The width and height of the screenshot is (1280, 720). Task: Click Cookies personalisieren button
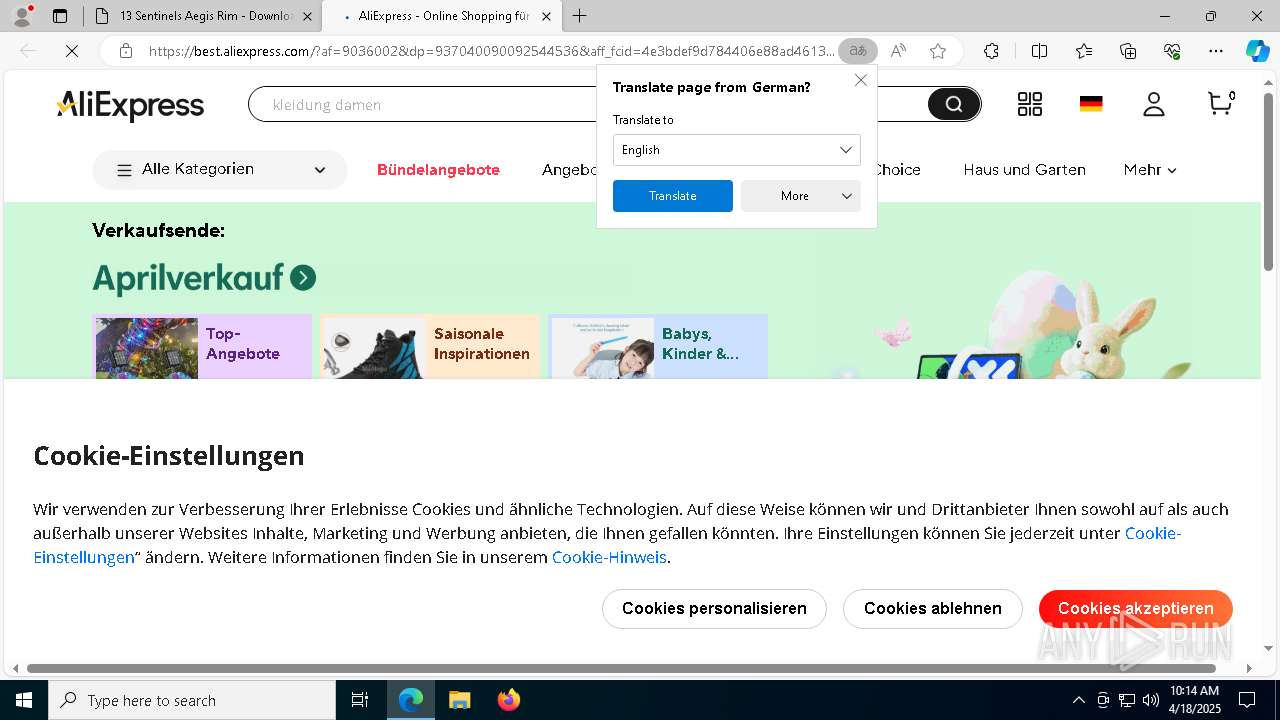coord(714,609)
